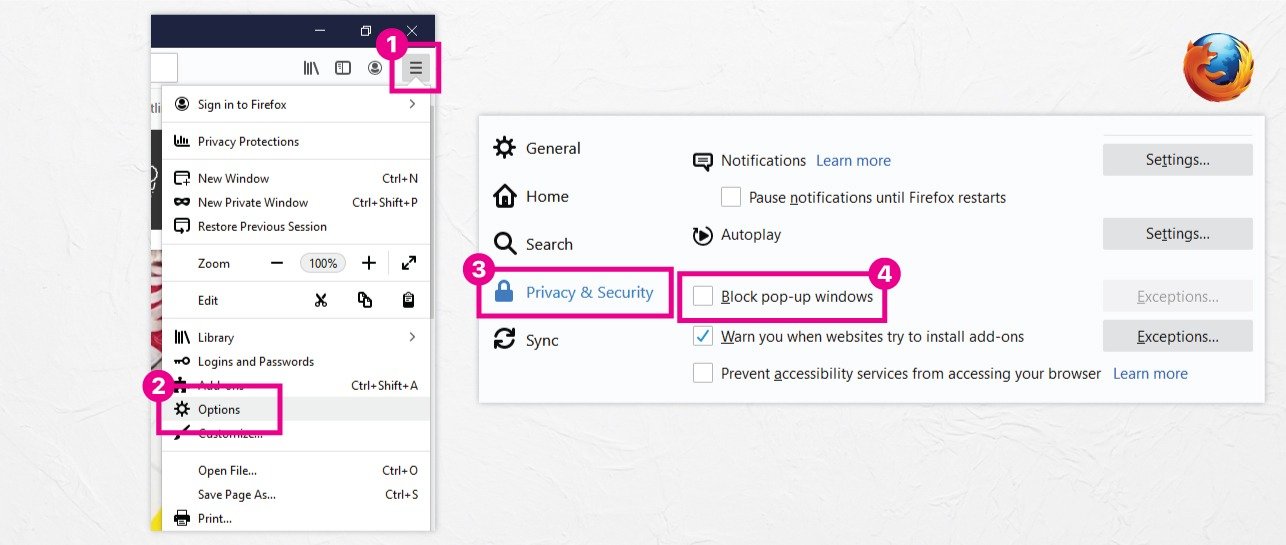Expand the Library submenu arrow
The width and height of the screenshot is (1286, 545).
tap(412, 337)
